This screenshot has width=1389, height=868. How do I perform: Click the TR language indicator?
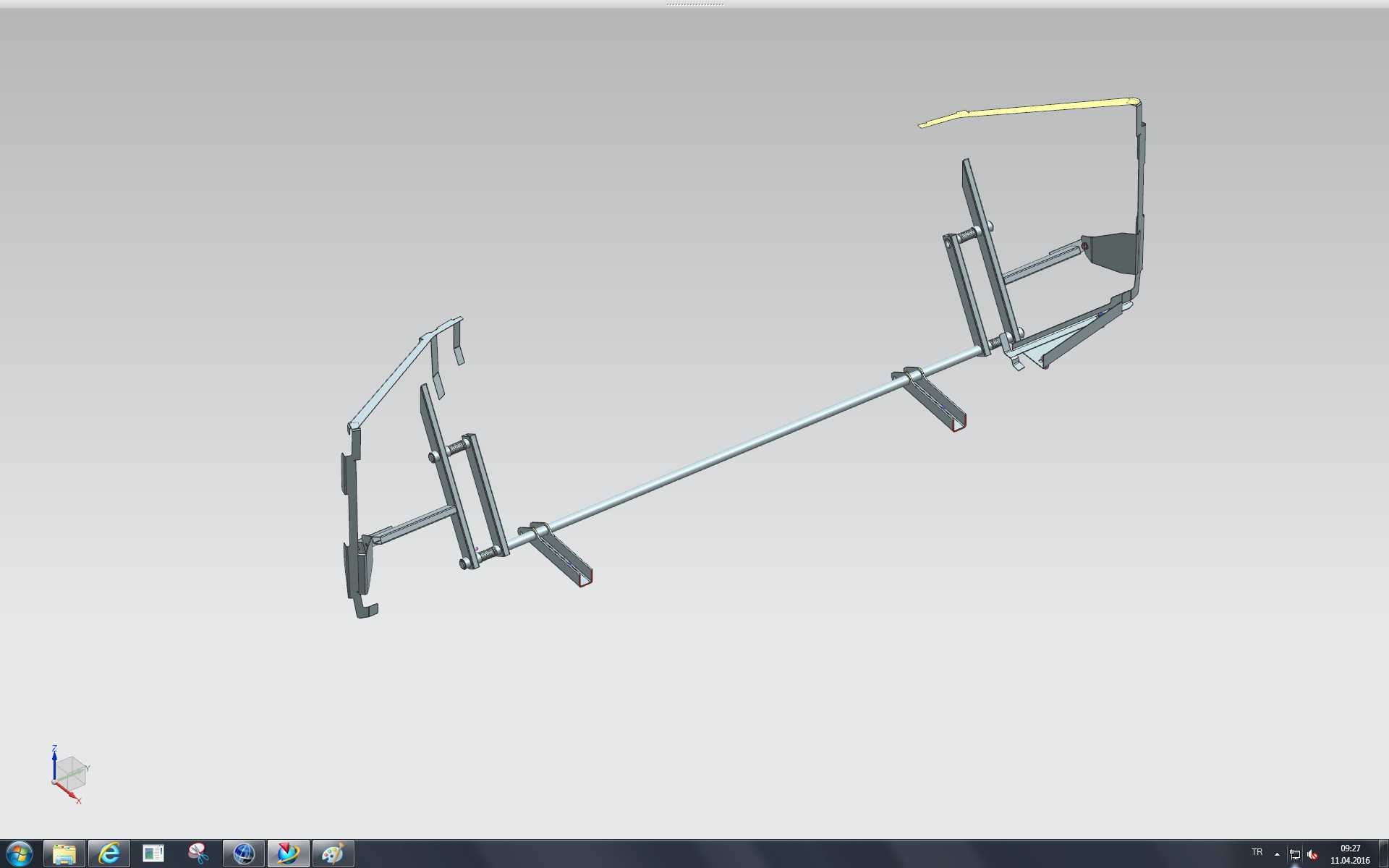point(1257,852)
